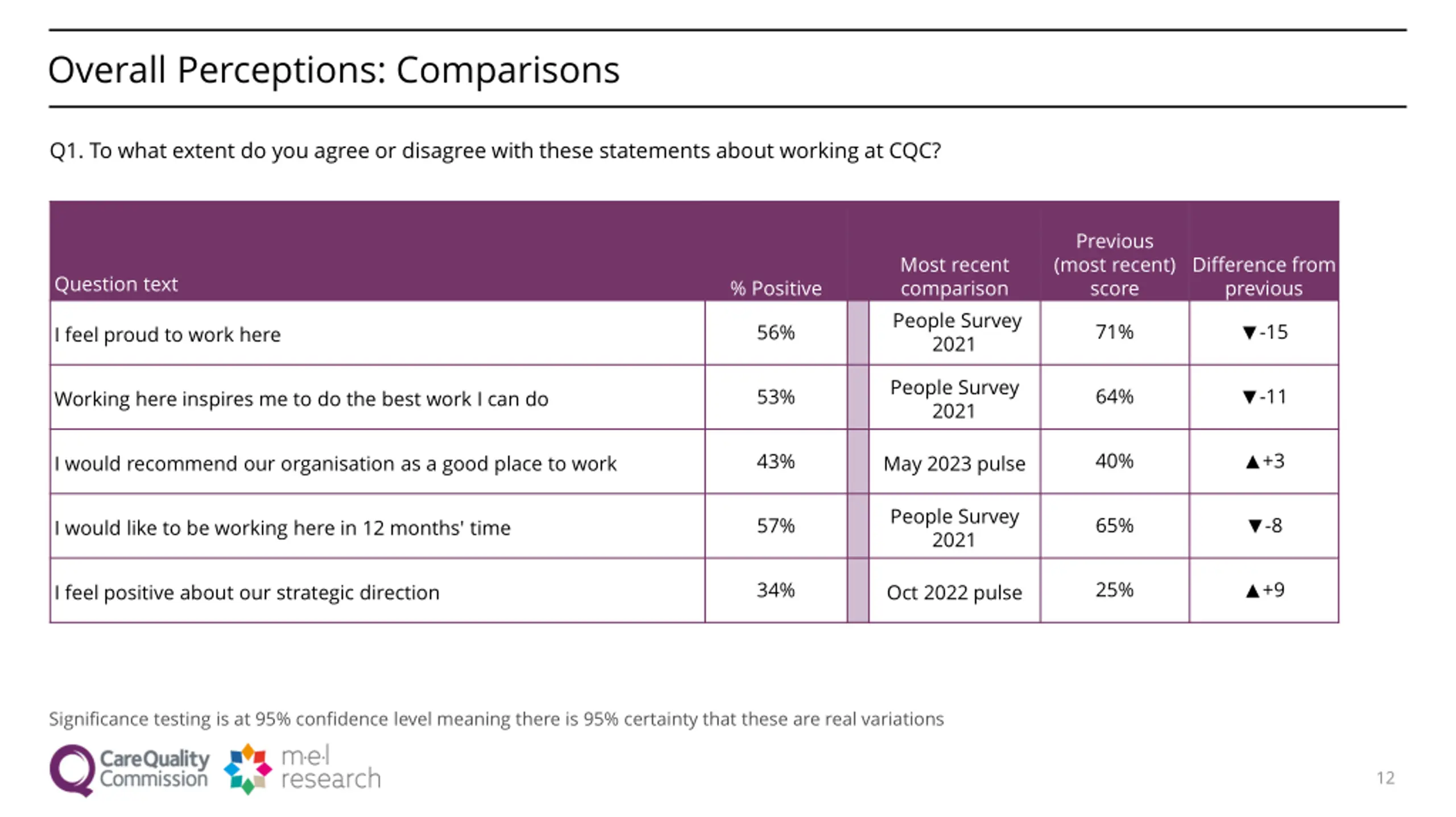
Task: Click the down arrow beside -11
Action: click(x=1249, y=397)
